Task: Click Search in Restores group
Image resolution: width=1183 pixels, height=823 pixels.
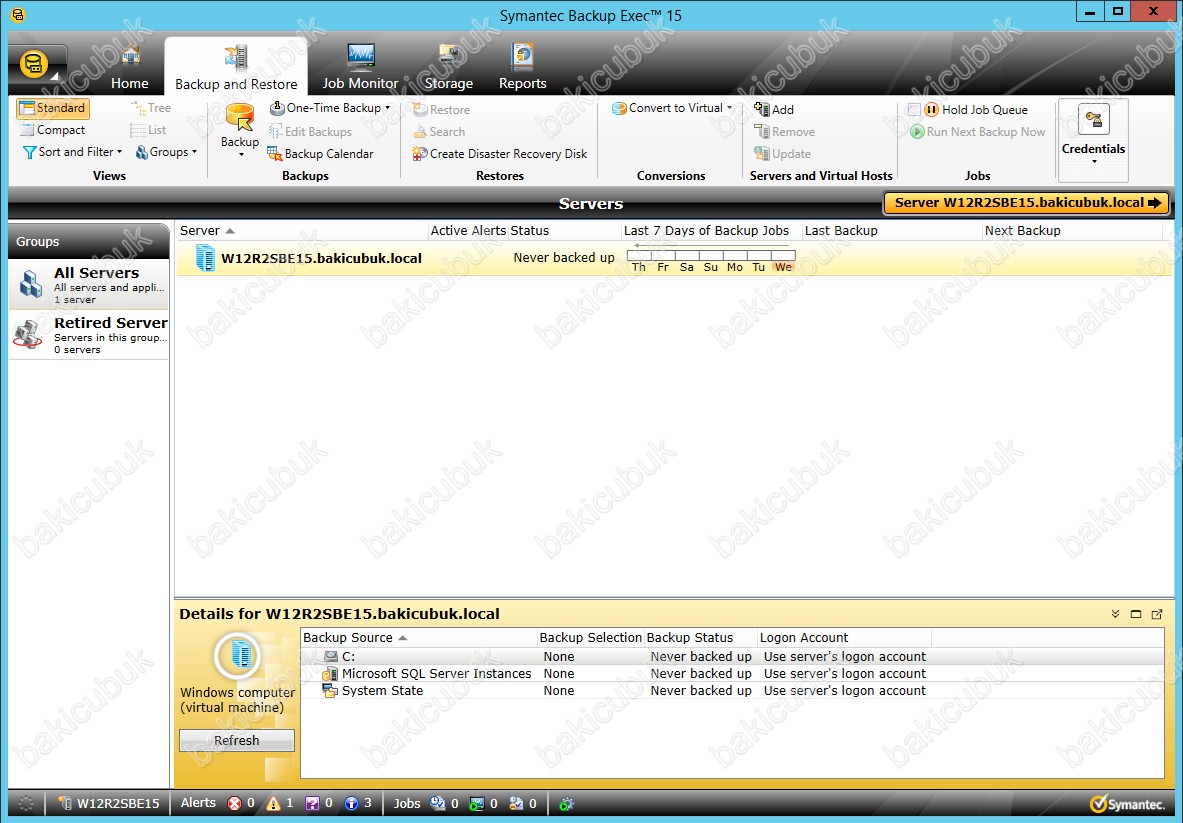Action: point(439,131)
